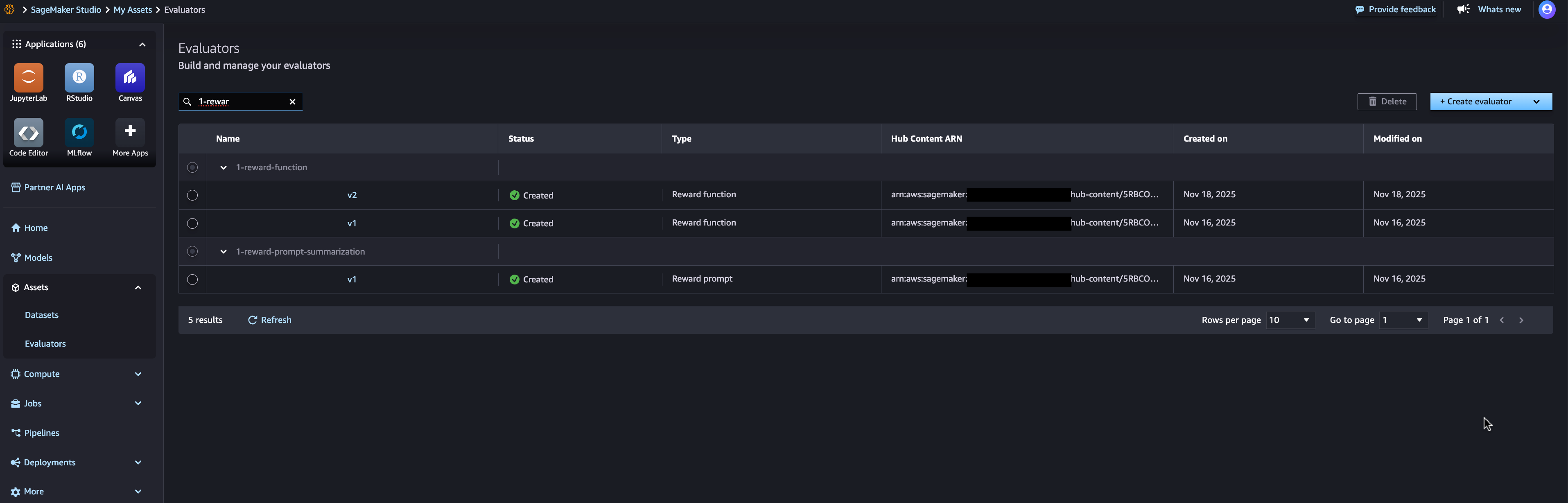
Task: Clear the search with X icon
Action: click(x=292, y=102)
